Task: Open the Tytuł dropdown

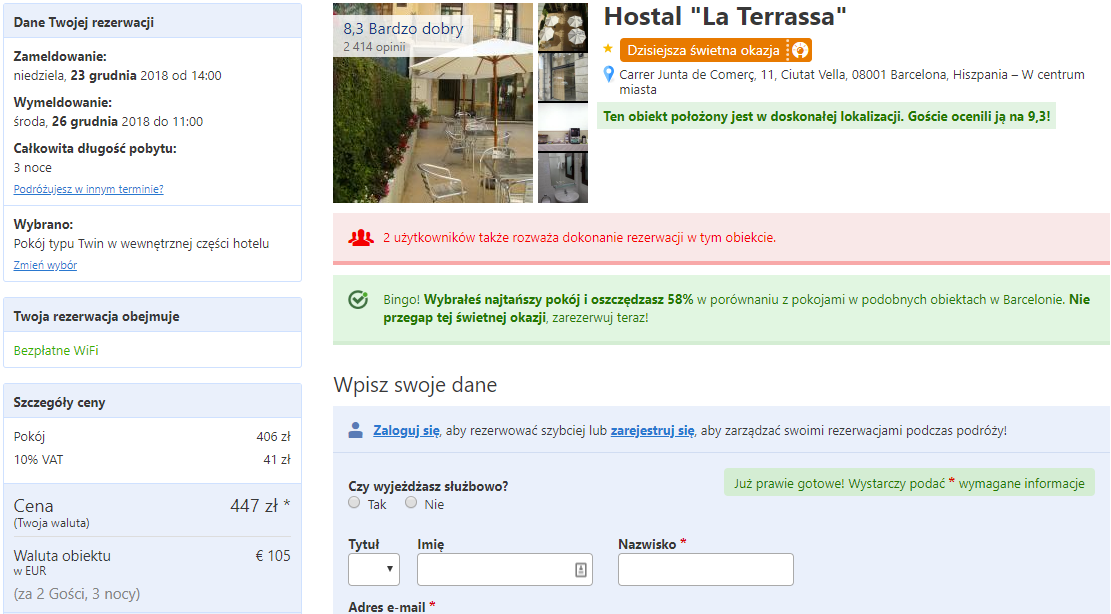Action: (374, 569)
